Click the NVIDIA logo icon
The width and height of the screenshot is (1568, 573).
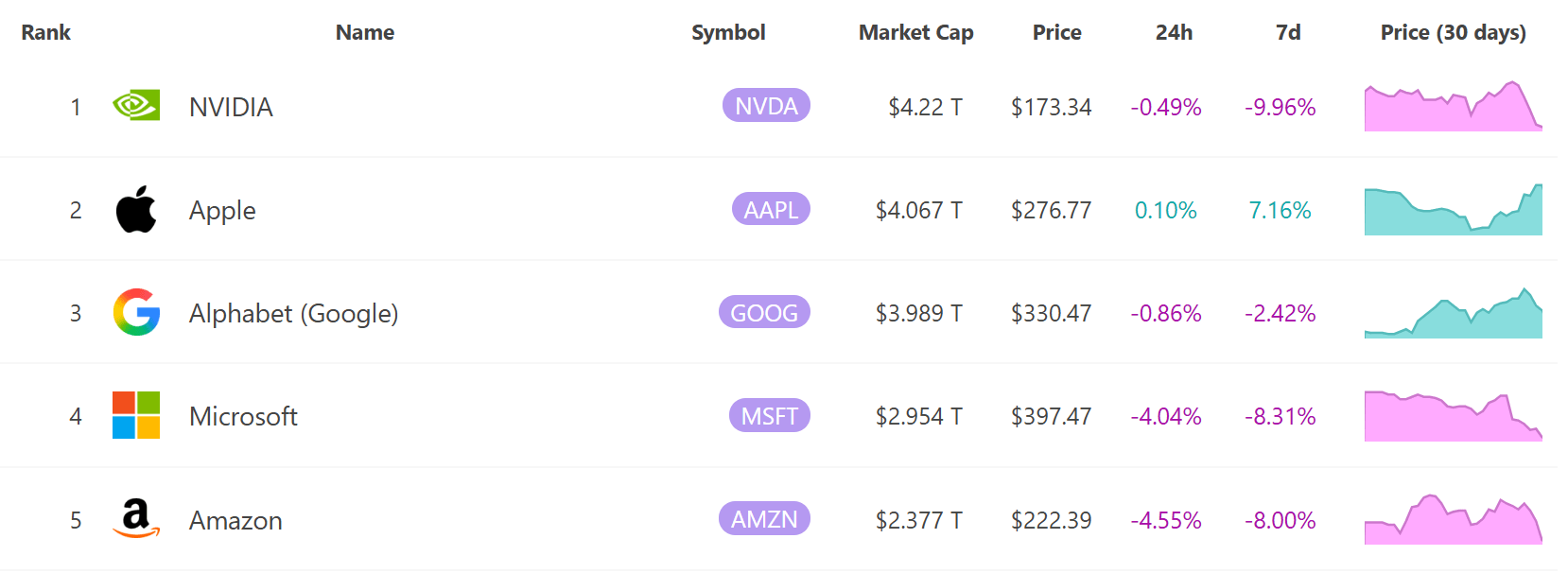pyautogui.click(x=135, y=106)
